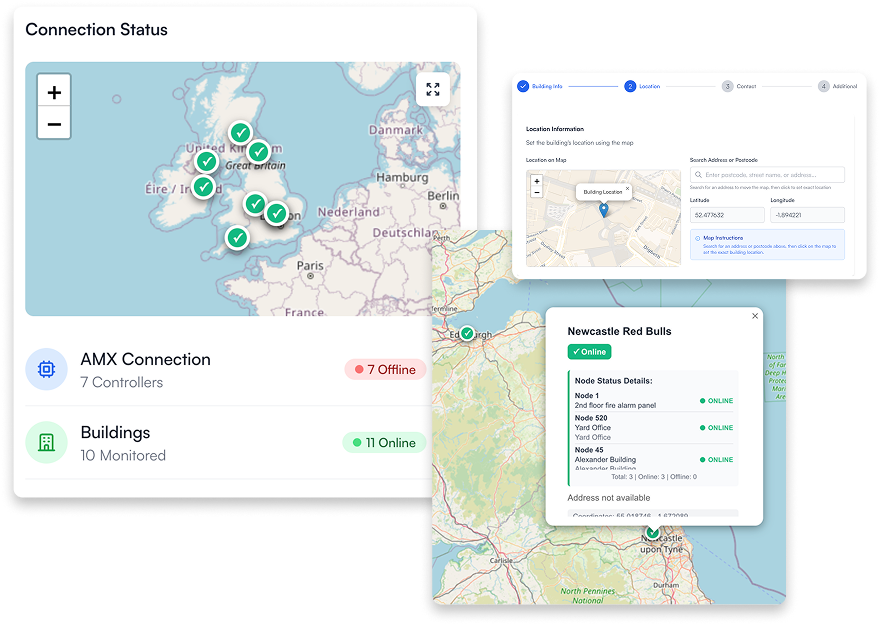This screenshot has width=881, height=626.
Task: Click the Search Address or Postcode field
Action: (x=767, y=175)
